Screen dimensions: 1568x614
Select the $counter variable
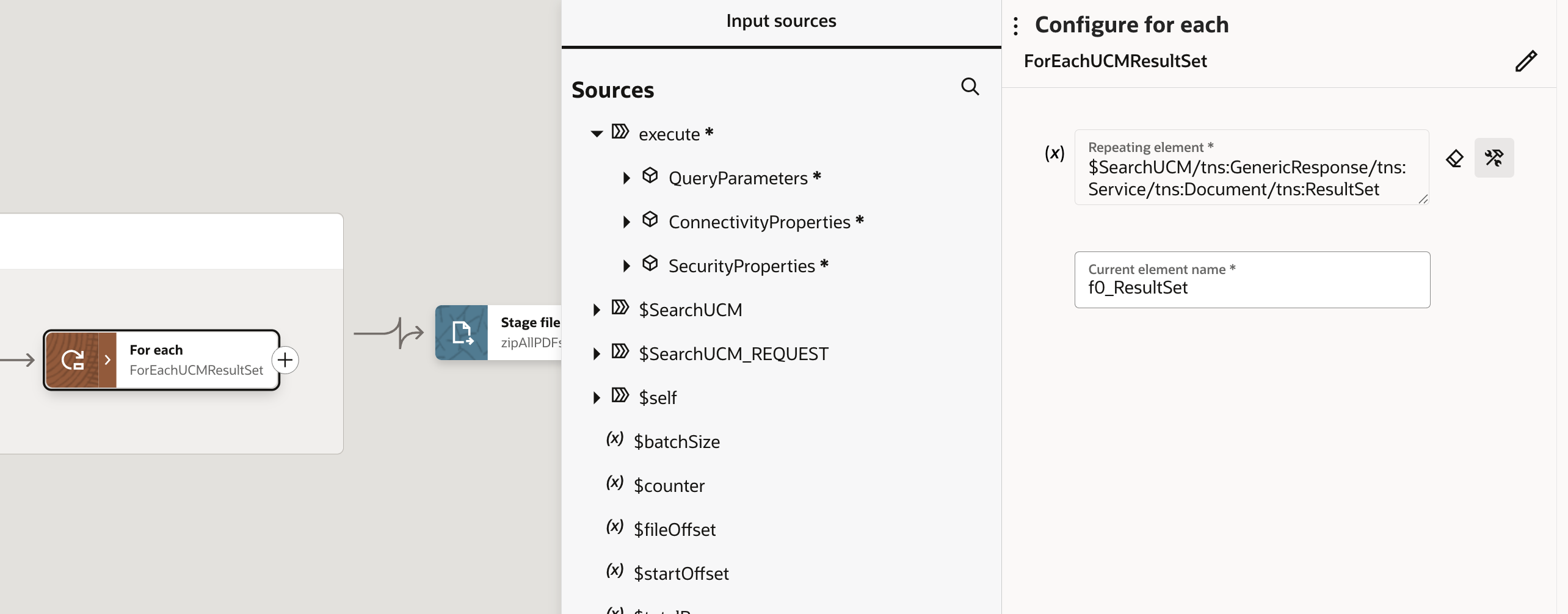click(669, 485)
